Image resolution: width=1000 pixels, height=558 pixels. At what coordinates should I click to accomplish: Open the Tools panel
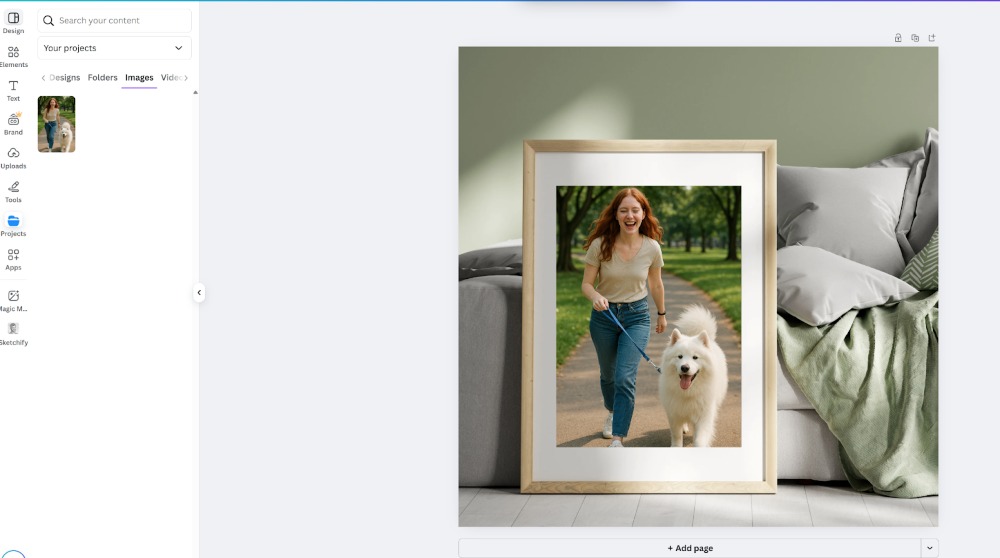coord(13,191)
